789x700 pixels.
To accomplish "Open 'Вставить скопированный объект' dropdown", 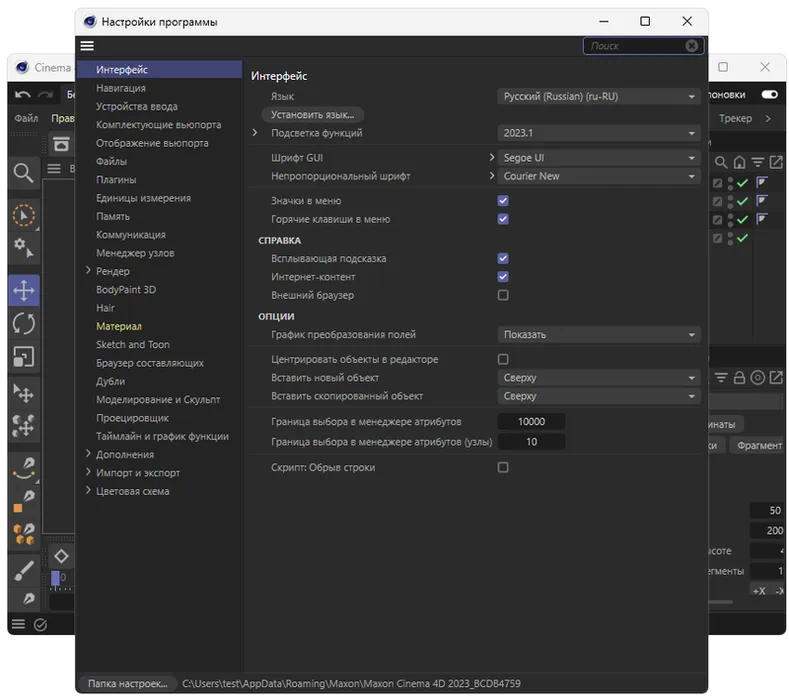I will tap(599, 396).
